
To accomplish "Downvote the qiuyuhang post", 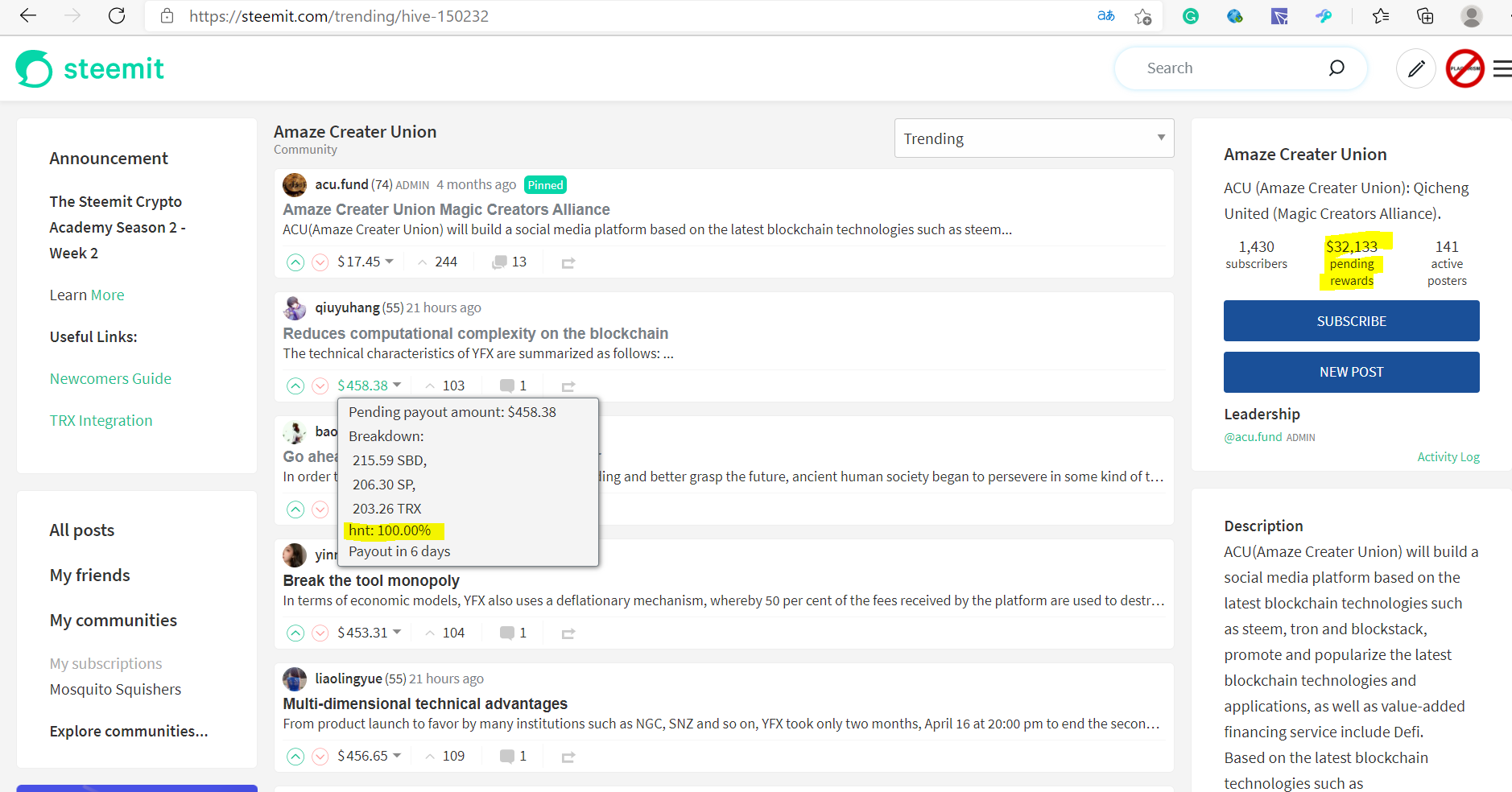I will coord(320,386).
